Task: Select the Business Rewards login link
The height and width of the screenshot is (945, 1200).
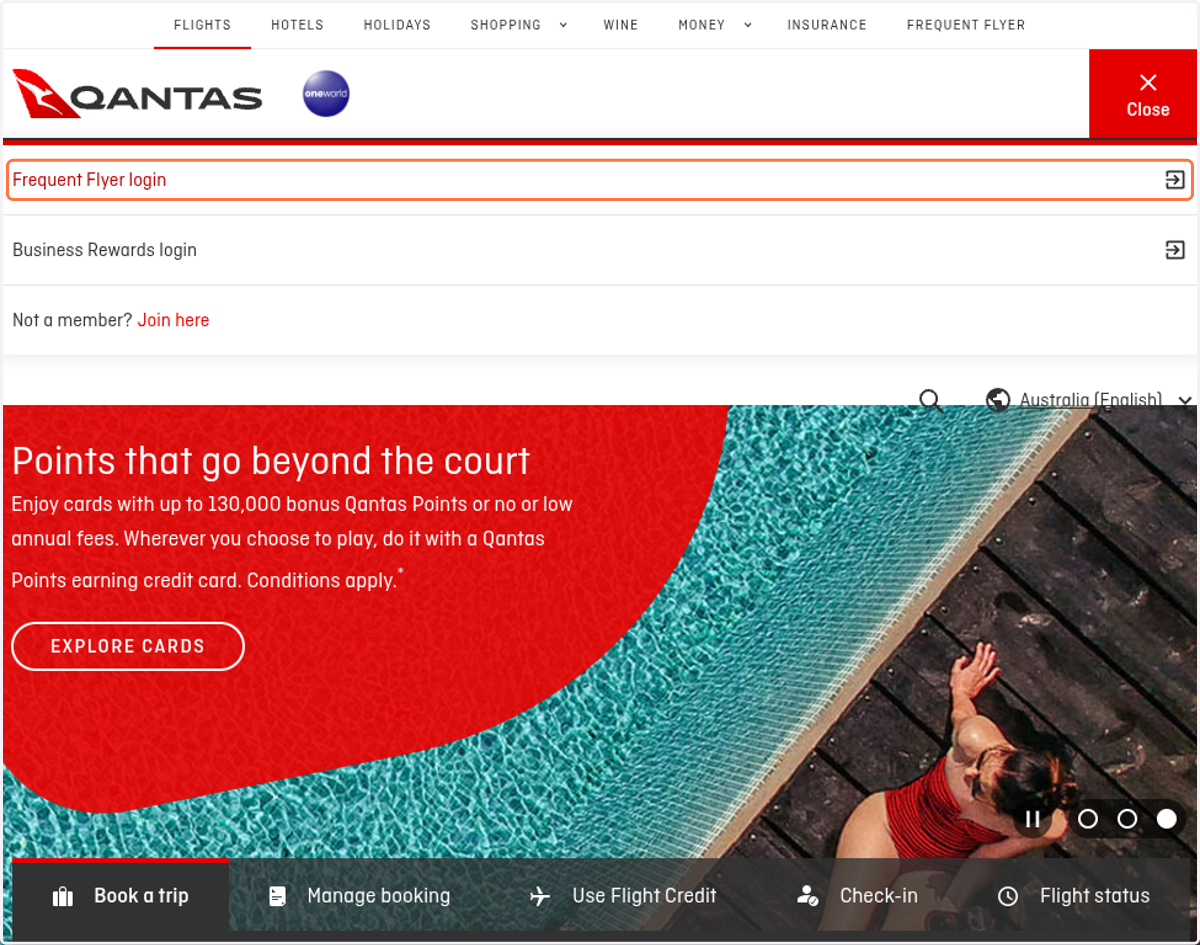Action: coord(600,250)
